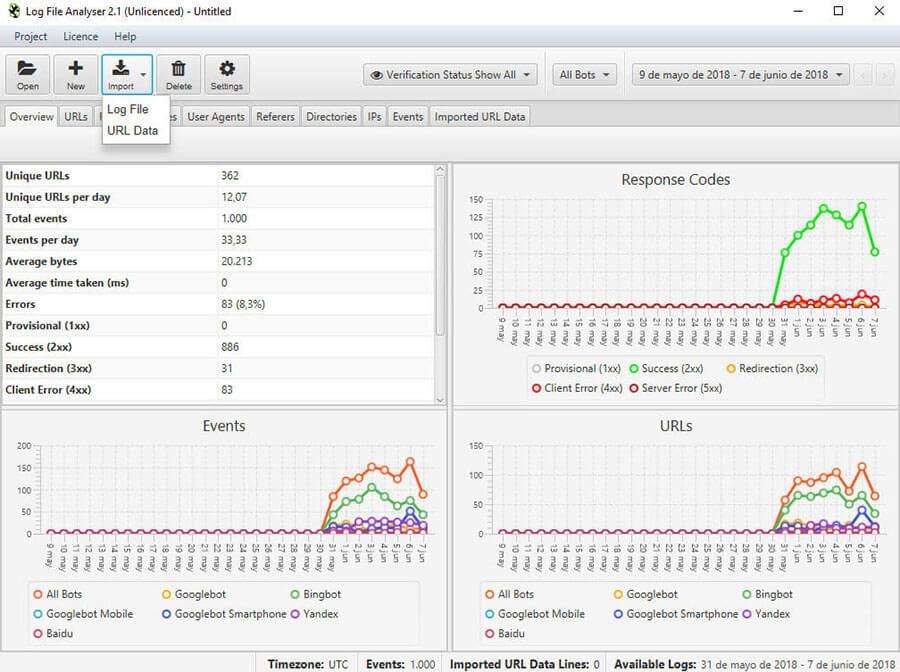
Task: Click the eye icon in Verification Status
Action: (377, 75)
